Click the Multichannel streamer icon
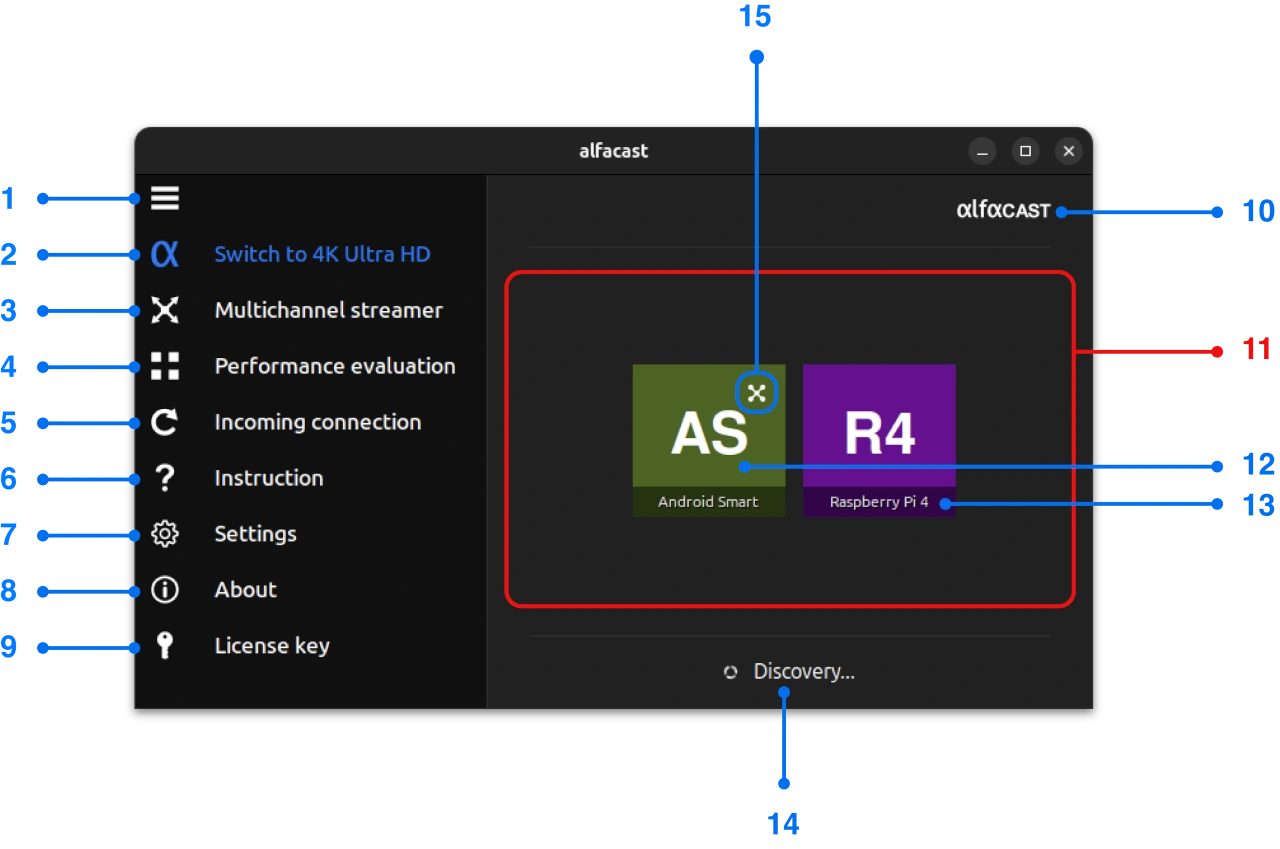Screen dimensions: 1280x849 [164, 310]
